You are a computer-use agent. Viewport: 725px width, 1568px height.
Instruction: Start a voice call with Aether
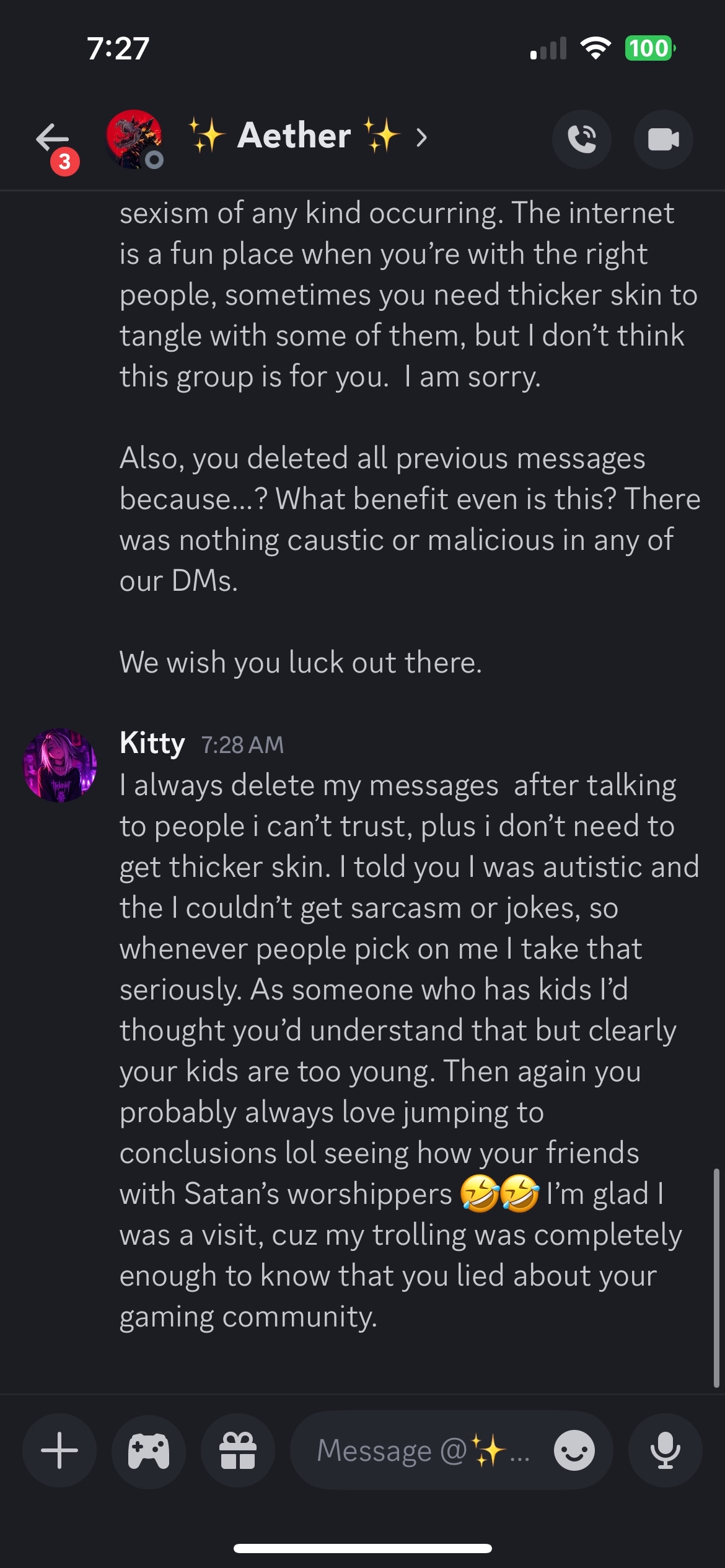click(x=581, y=139)
